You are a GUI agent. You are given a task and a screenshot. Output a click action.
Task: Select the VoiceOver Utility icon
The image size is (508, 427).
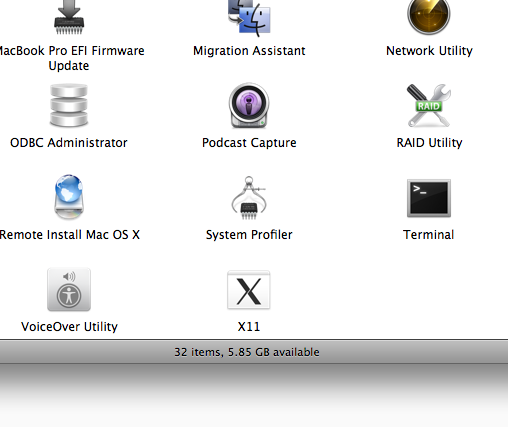coord(69,289)
